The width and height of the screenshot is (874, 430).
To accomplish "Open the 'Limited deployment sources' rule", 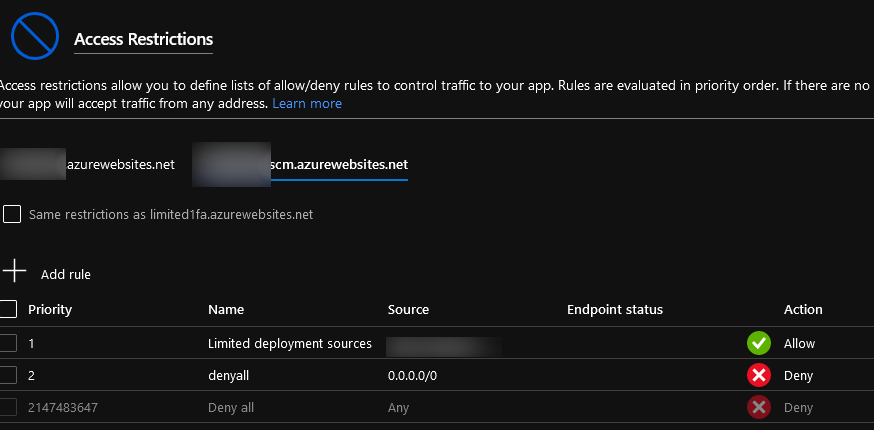I will [290, 343].
